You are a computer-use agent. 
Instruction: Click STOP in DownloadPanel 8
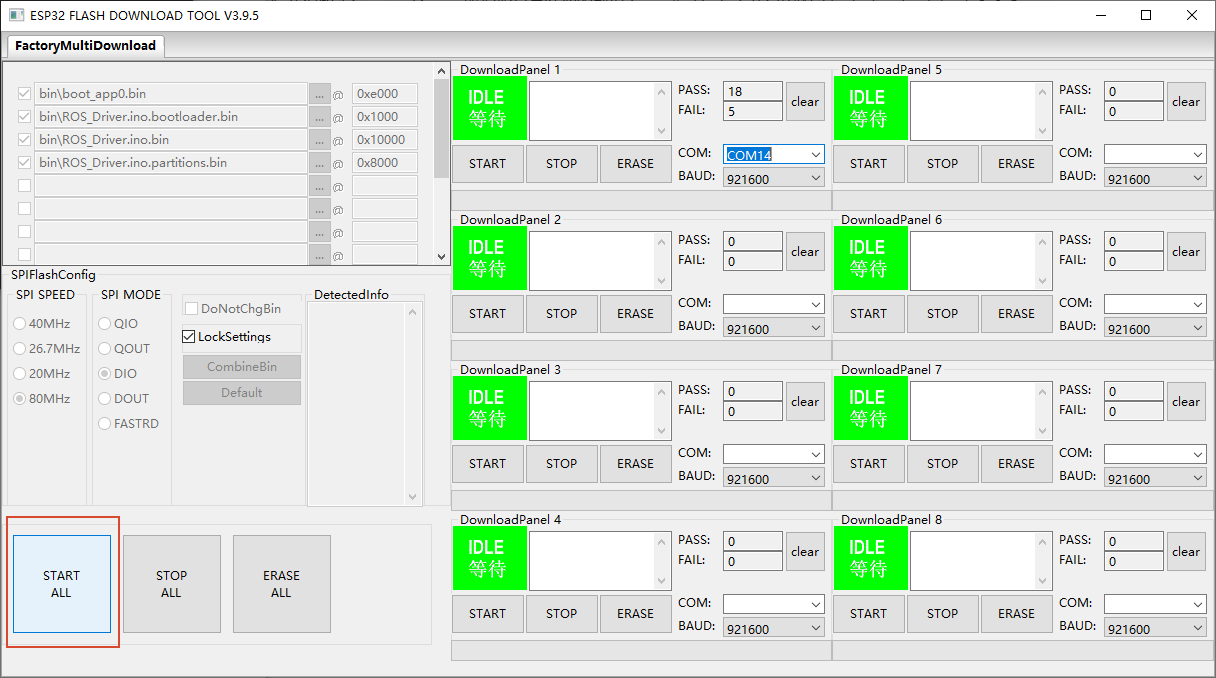coord(942,614)
